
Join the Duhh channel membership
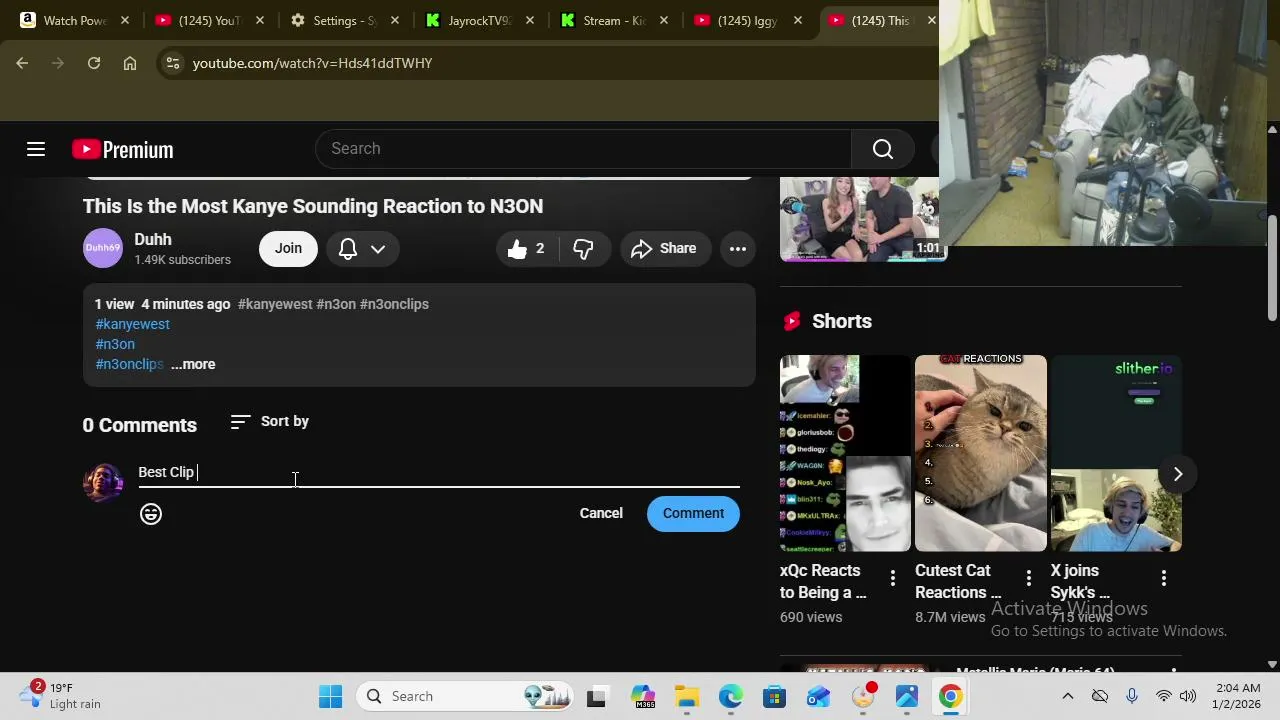pos(288,249)
